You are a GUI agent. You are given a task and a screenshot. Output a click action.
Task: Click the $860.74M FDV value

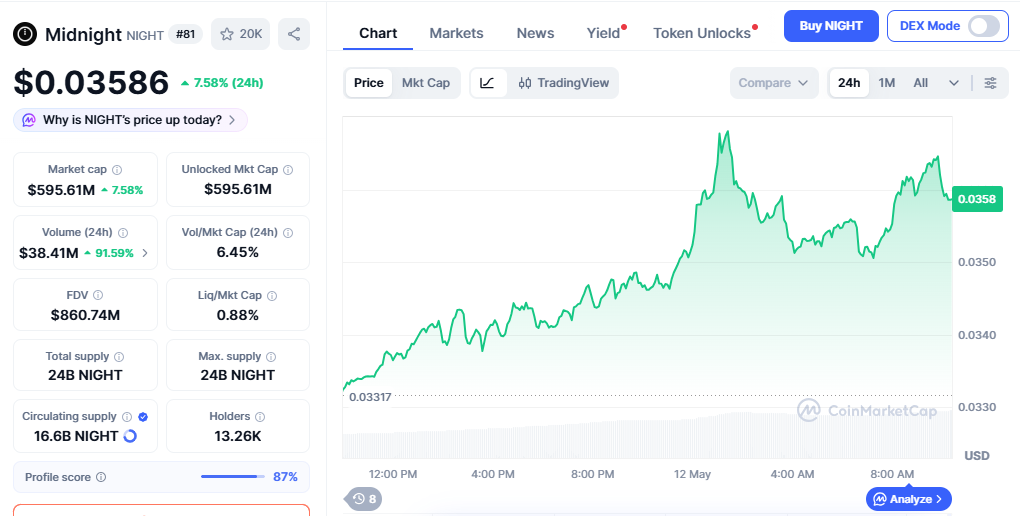coord(85,316)
